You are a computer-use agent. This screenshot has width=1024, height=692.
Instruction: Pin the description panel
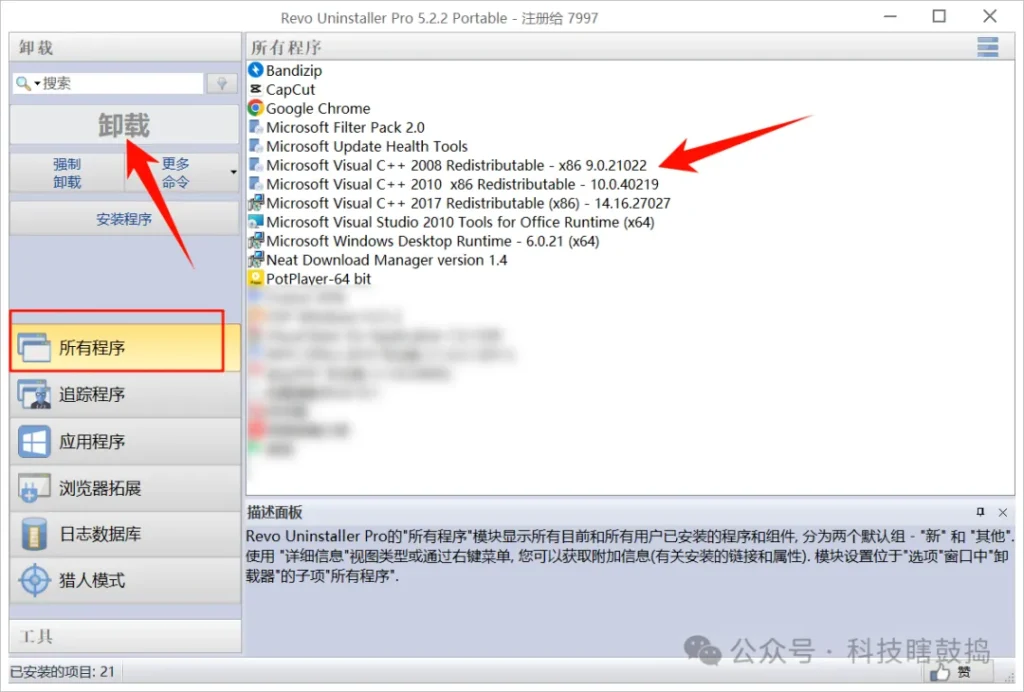[x=980, y=512]
